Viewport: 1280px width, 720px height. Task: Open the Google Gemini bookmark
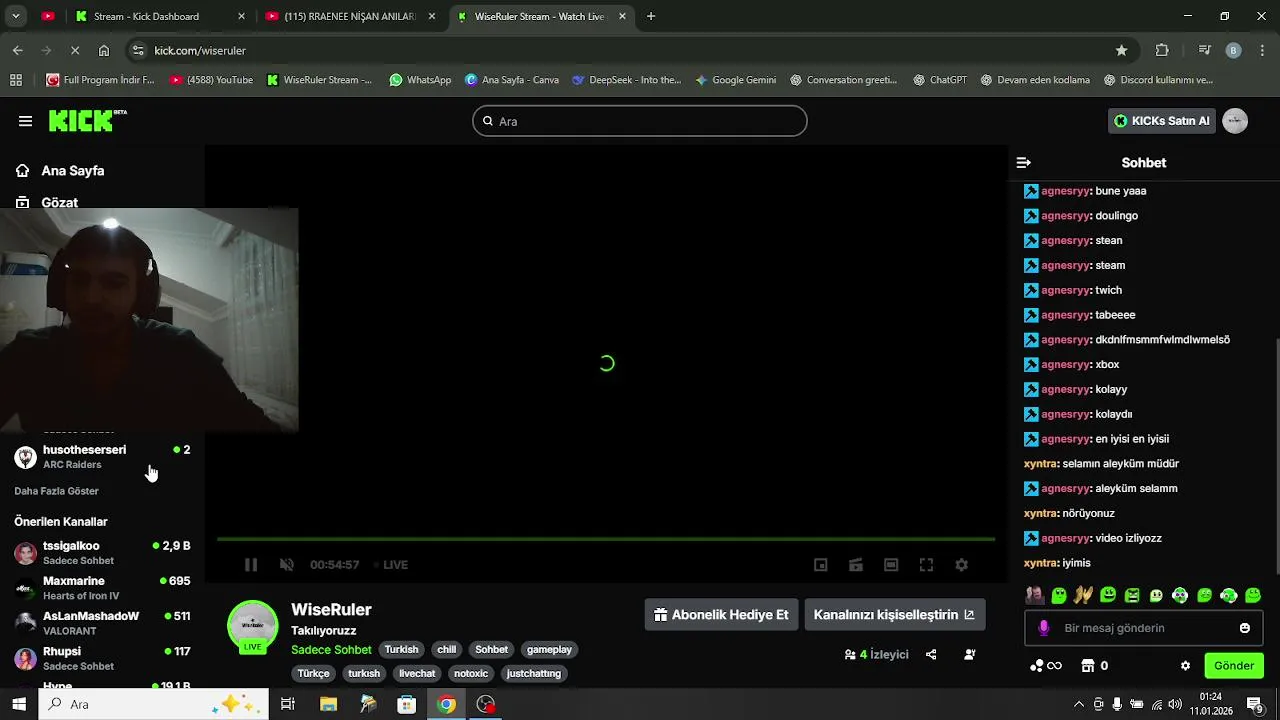click(x=735, y=80)
